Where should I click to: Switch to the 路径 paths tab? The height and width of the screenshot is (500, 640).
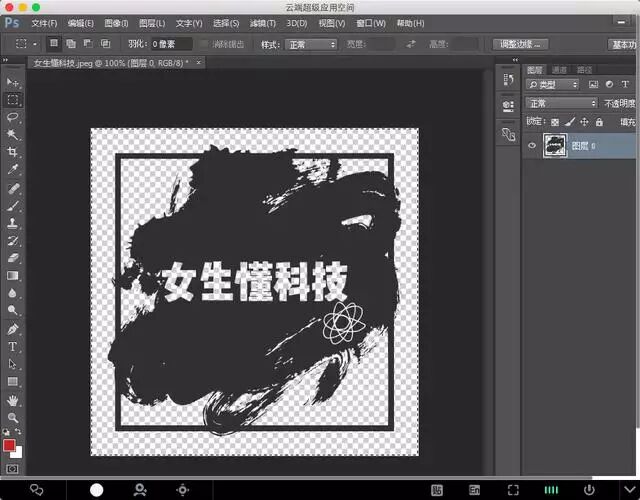pyautogui.click(x=584, y=70)
